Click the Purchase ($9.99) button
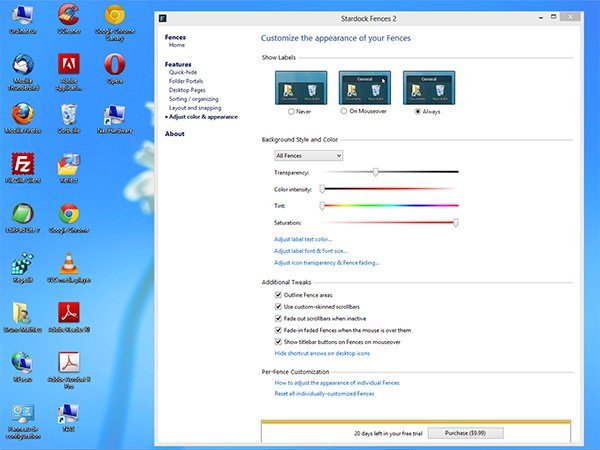Image resolution: width=600 pixels, height=450 pixels. point(465,433)
